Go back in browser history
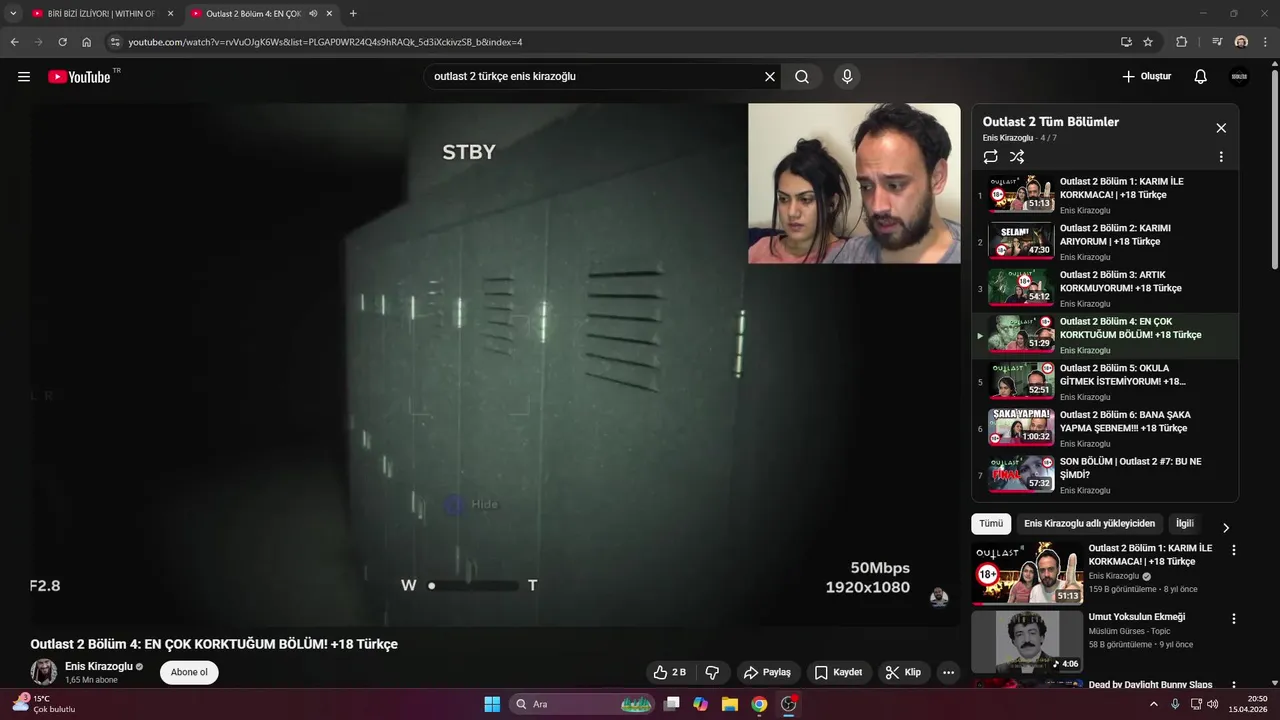Viewport: 1280px width, 720px height. click(x=14, y=42)
